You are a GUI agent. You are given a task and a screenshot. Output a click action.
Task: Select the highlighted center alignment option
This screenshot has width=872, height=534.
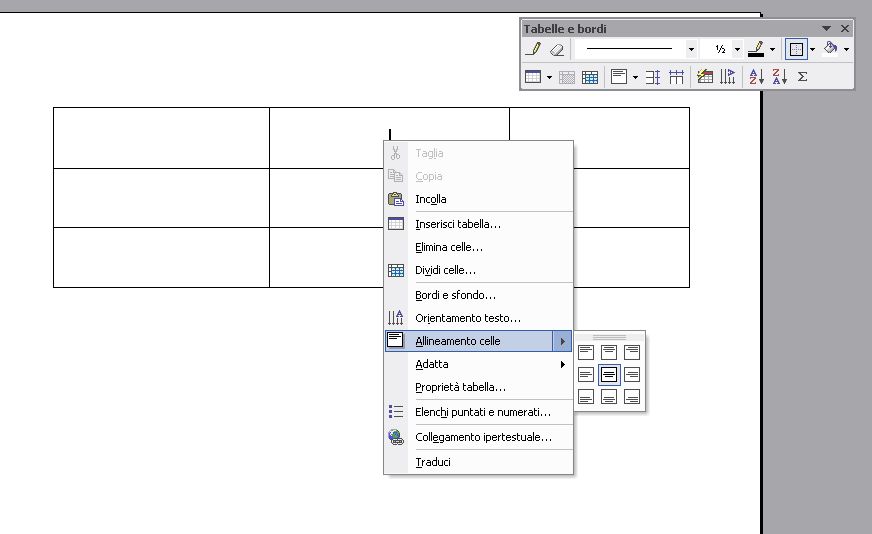click(x=609, y=374)
